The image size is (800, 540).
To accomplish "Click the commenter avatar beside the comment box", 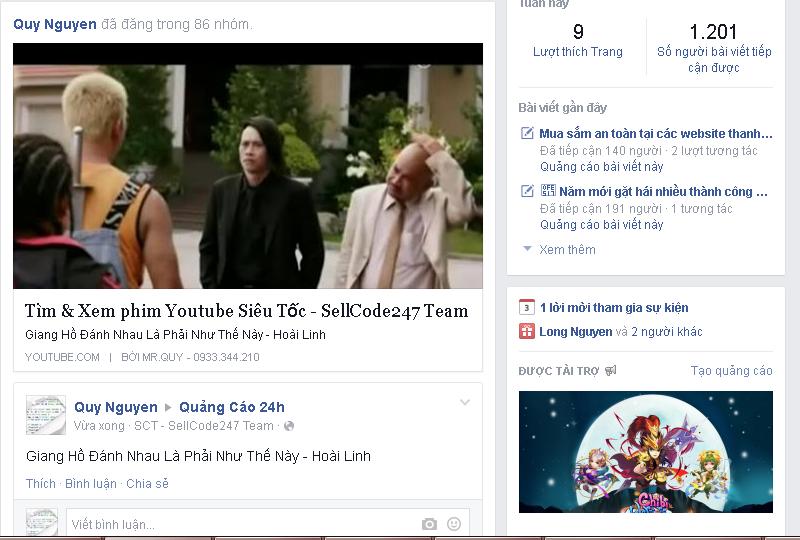I will tap(42, 523).
